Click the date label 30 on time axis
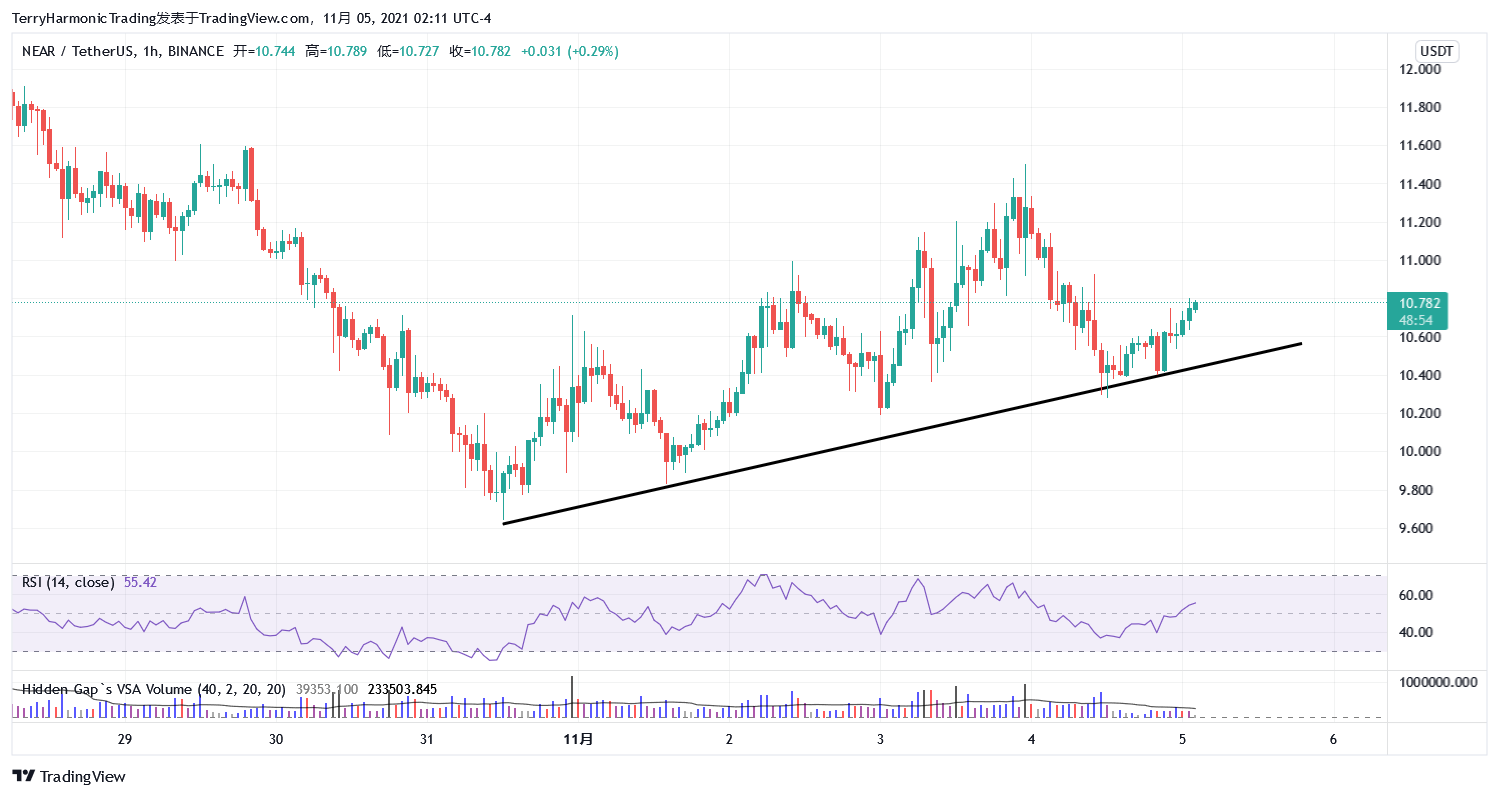1499x797 pixels. point(277,739)
